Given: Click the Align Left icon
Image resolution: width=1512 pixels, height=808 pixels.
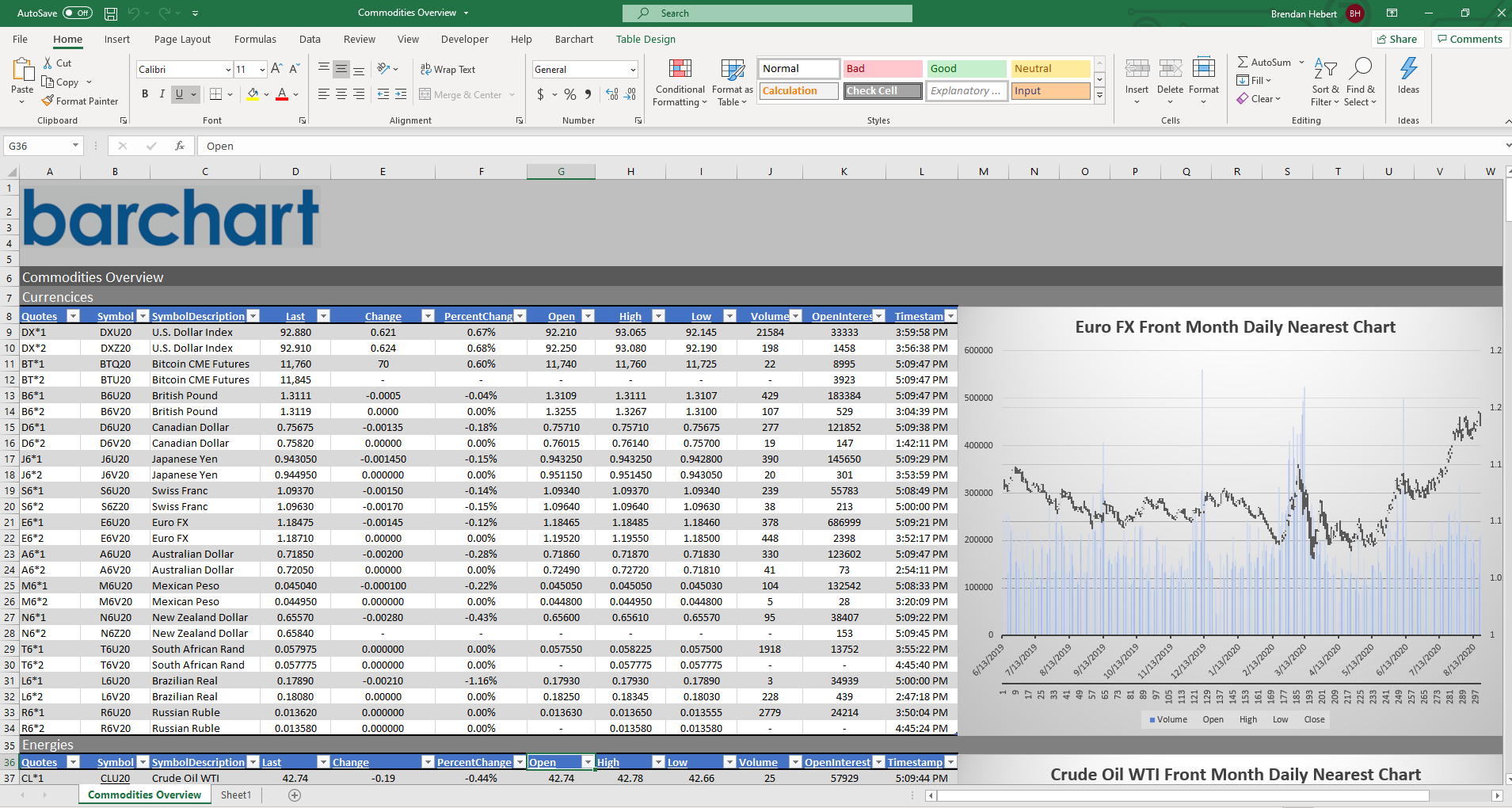Looking at the screenshot, I should click(324, 94).
